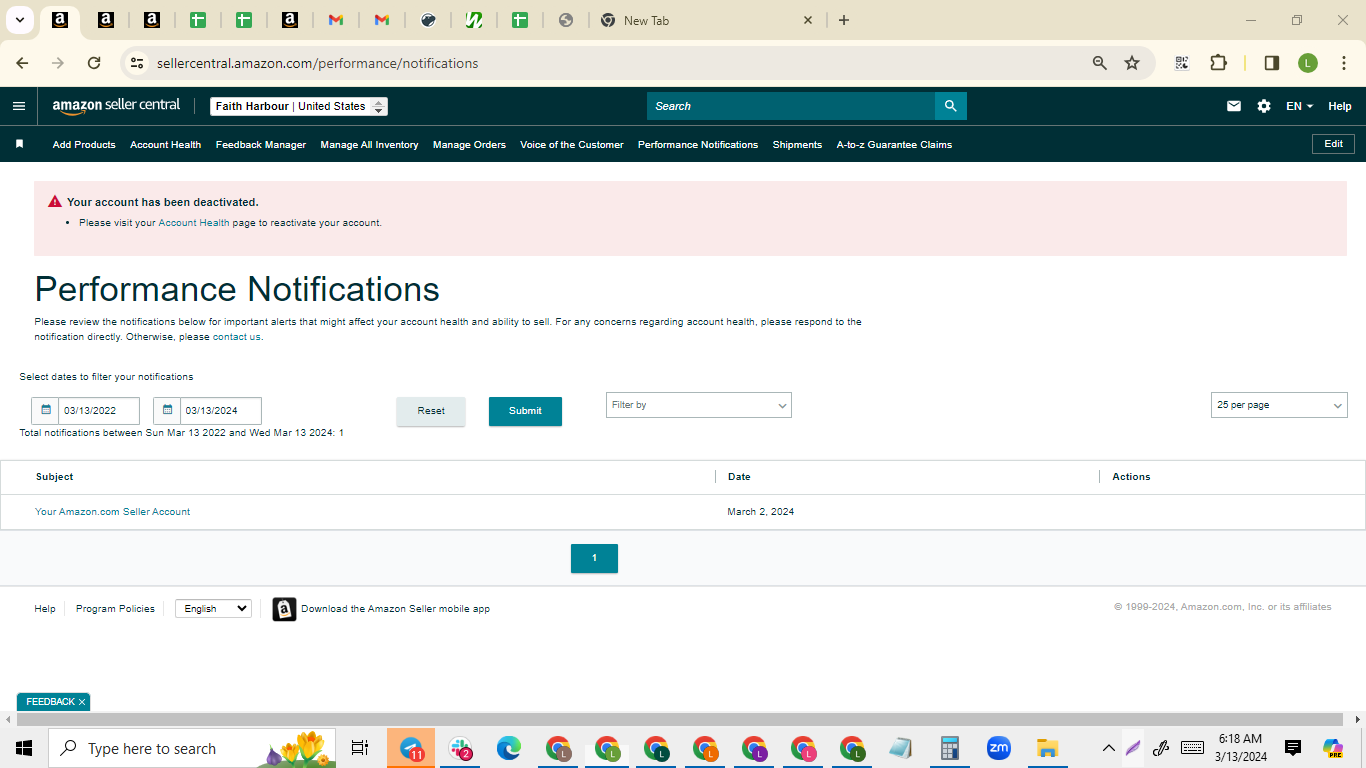The height and width of the screenshot is (768, 1366).
Task: Click the calendar icon for end date
Action: click(167, 410)
